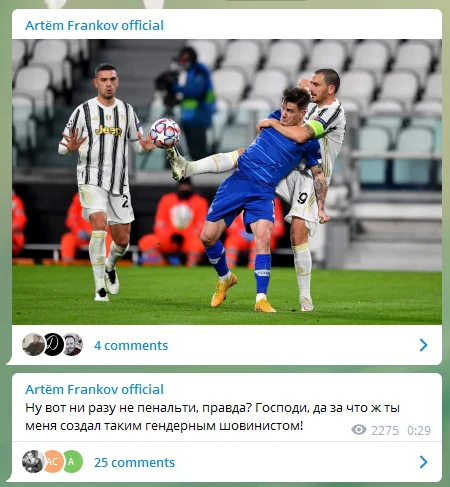Open the 25 comments thread link

(134, 463)
